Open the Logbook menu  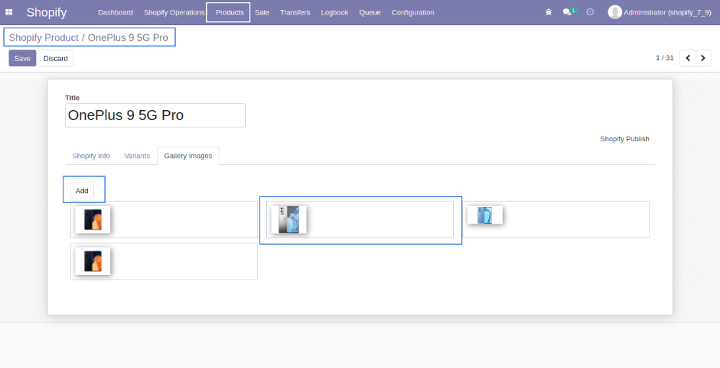(334, 12)
